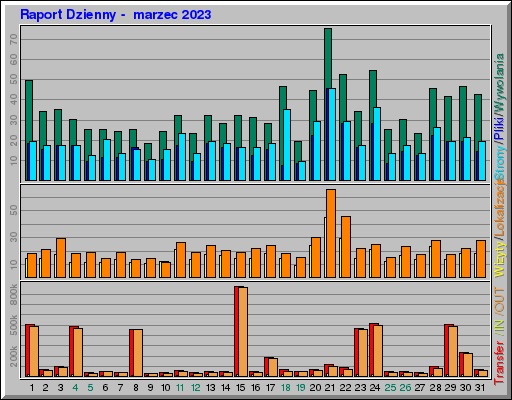Image resolution: width=512 pixels, height=400 pixels.
Task: Click day label 26 on the x-axis
Action: [x=405, y=388]
